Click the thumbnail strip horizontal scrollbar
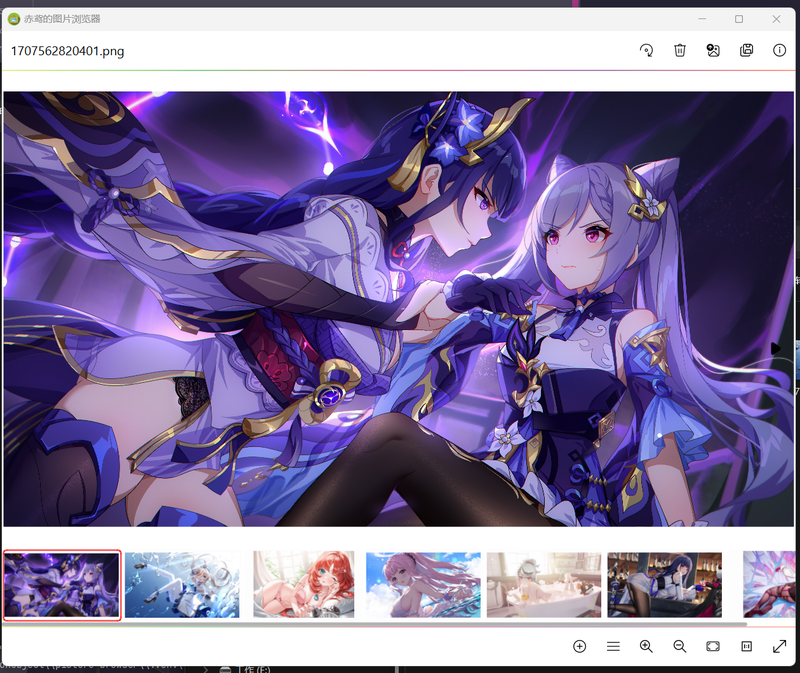This screenshot has height=673, width=800. [x=375, y=624]
